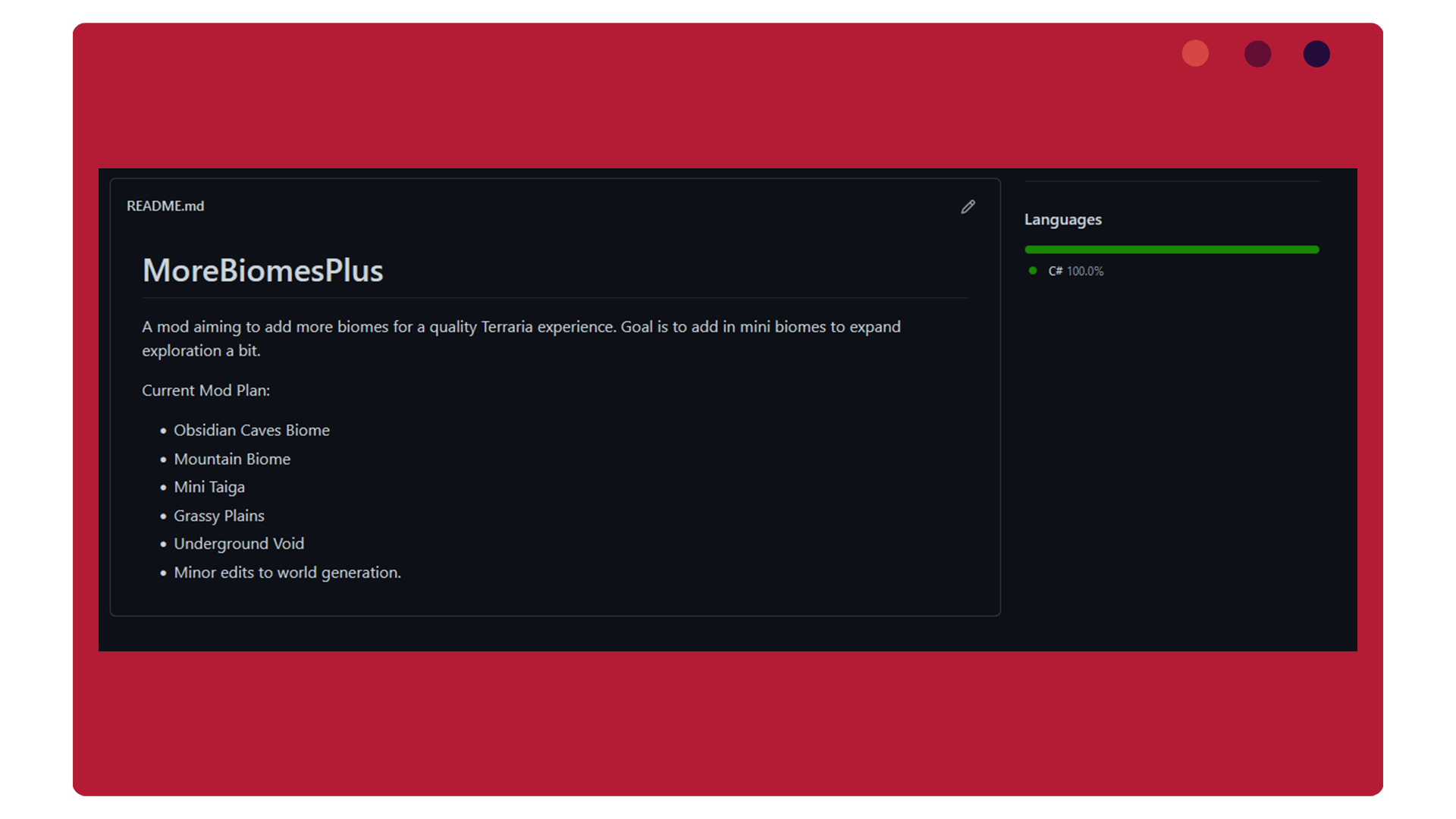Click the Mountain Biome list item
Viewport: 1456px width, 819px height.
coord(232,459)
